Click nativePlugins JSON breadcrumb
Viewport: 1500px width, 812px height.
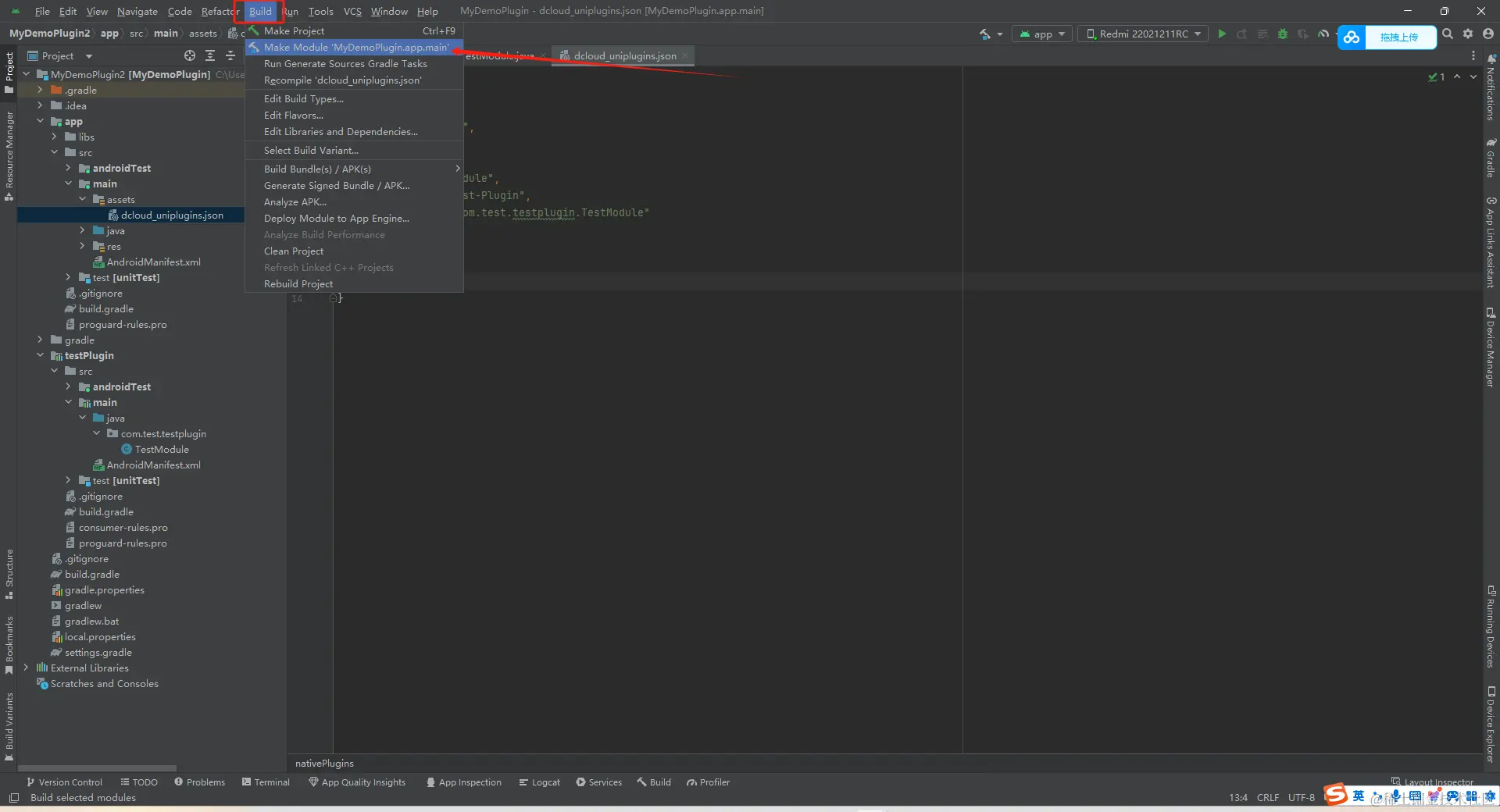tap(324, 763)
